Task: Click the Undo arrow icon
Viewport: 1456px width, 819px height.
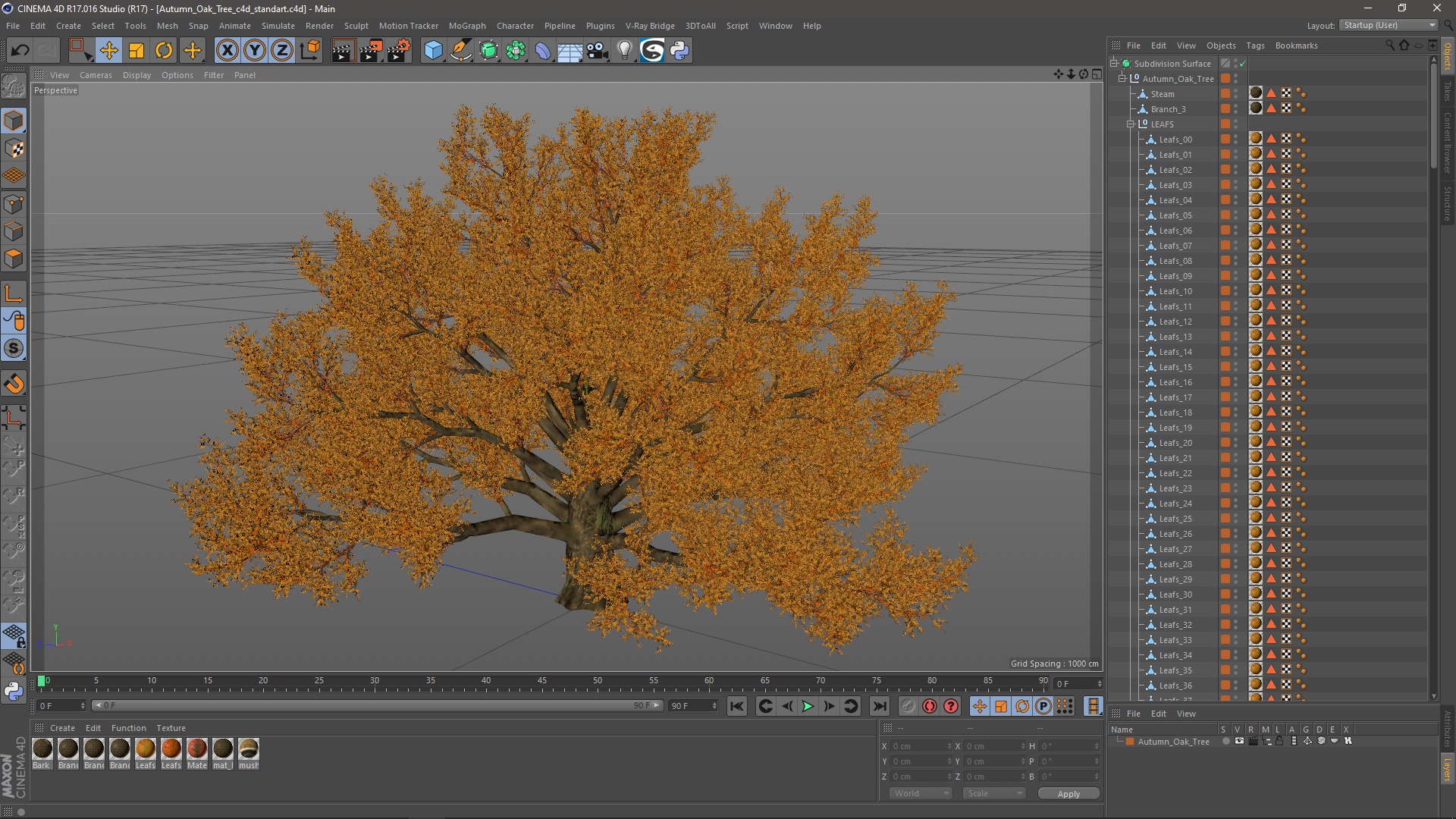Action: pyautogui.click(x=20, y=51)
